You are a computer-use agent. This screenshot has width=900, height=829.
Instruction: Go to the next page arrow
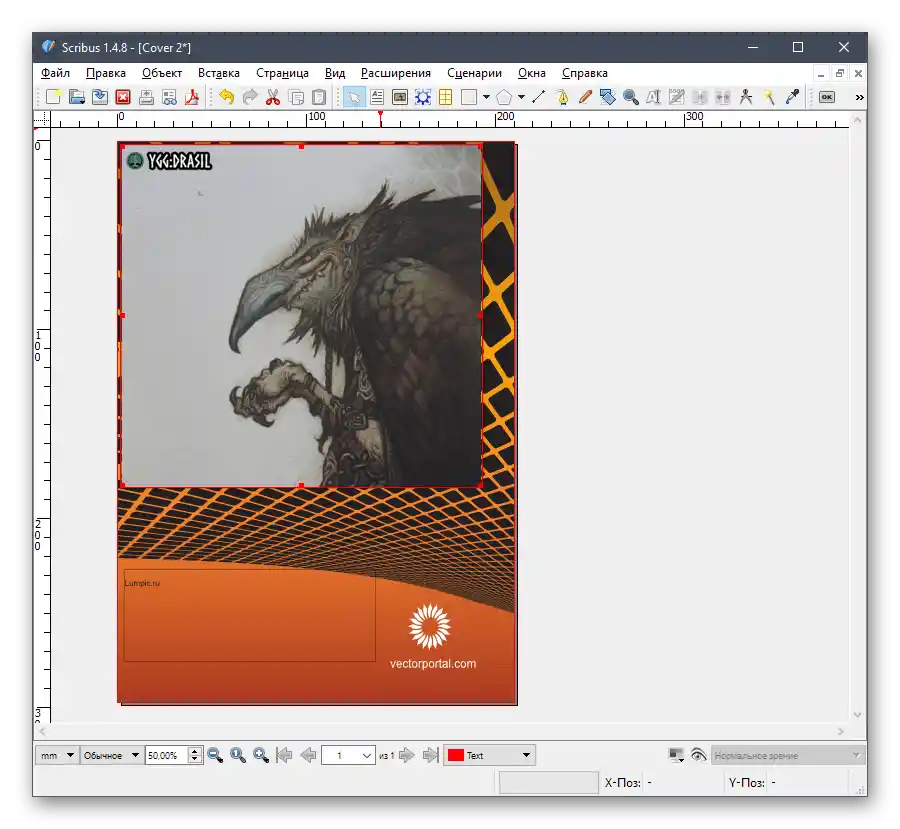[x=407, y=755]
